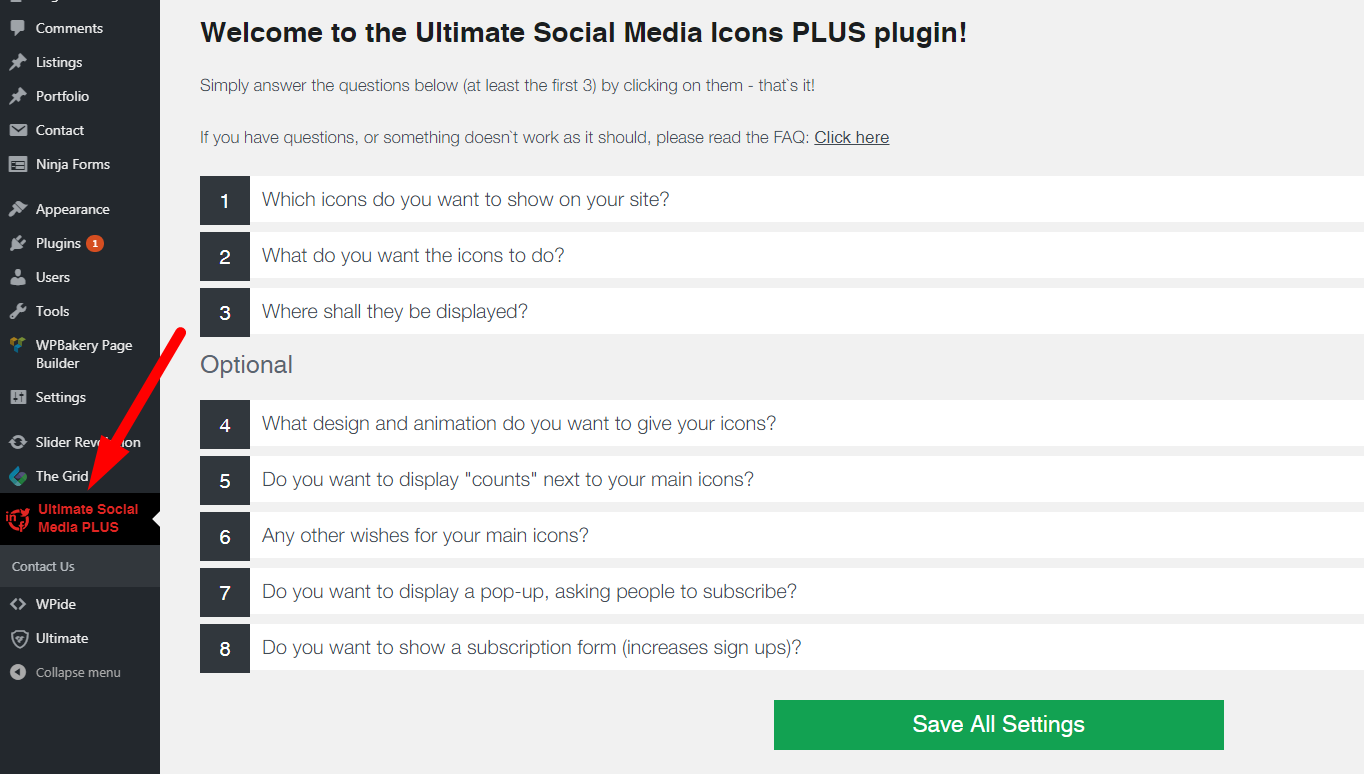Image resolution: width=1364 pixels, height=774 pixels.
Task: Expand "What do you want the icons to do?"
Action: pyautogui.click(x=413, y=255)
